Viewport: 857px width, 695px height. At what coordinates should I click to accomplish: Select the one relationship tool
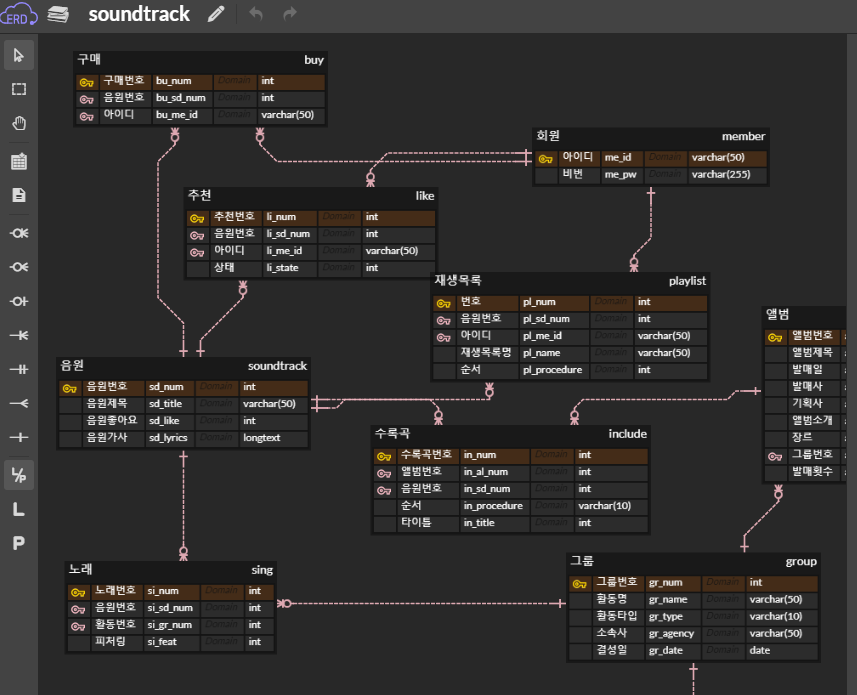pos(19,437)
